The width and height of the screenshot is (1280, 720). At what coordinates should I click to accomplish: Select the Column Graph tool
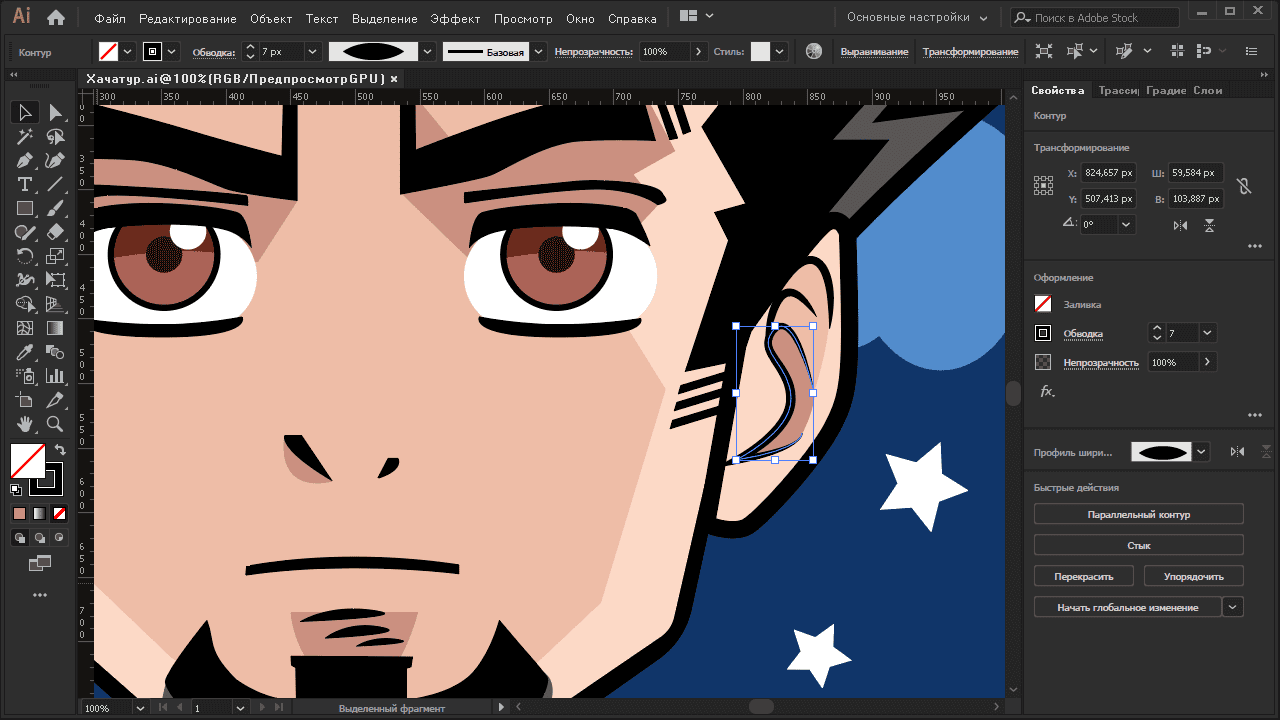click(55, 377)
